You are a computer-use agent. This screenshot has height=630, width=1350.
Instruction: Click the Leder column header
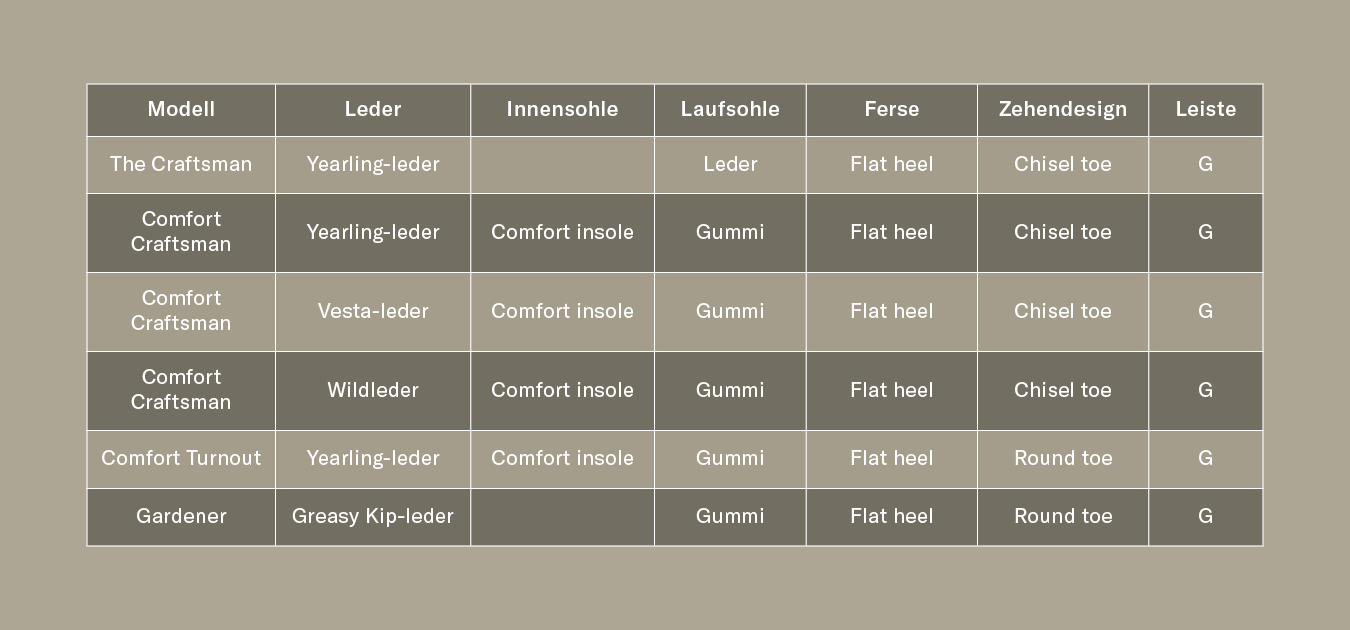pyautogui.click(x=373, y=109)
